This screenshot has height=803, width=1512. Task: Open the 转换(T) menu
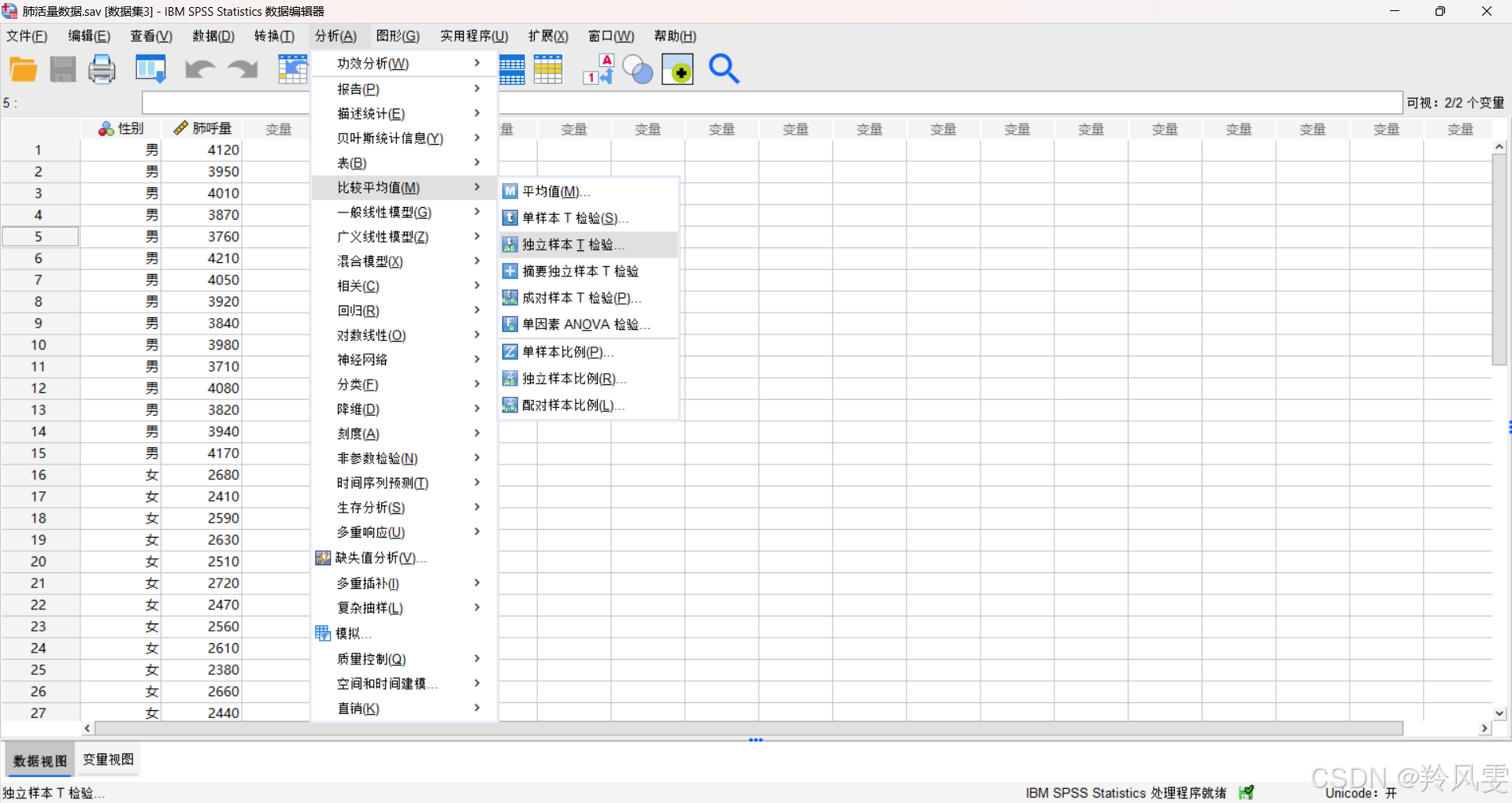[x=274, y=36]
